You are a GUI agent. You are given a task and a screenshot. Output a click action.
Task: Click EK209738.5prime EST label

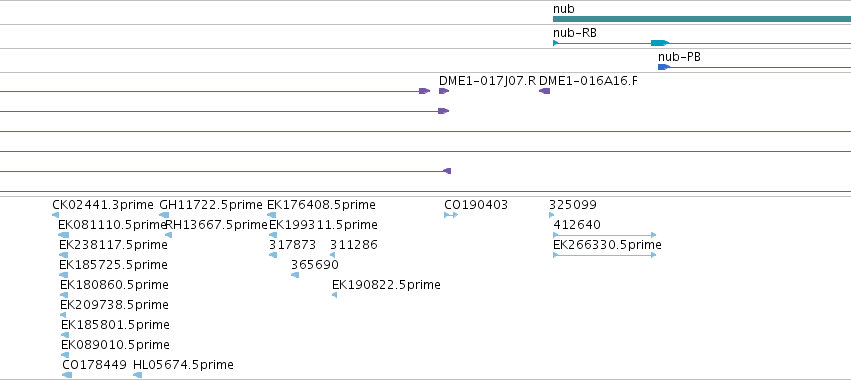coord(115,305)
